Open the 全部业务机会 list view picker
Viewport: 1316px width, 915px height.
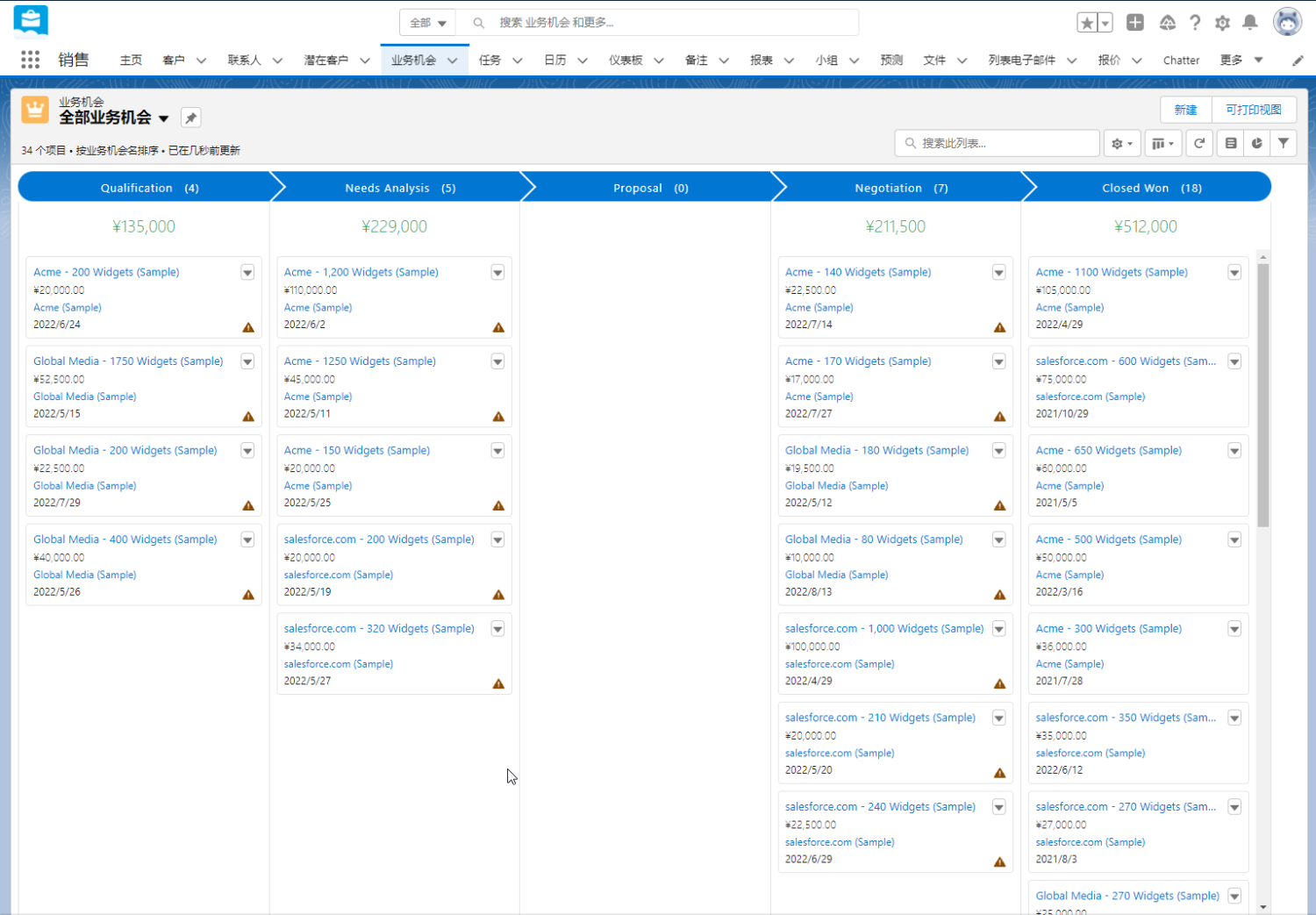pyautogui.click(x=163, y=118)
